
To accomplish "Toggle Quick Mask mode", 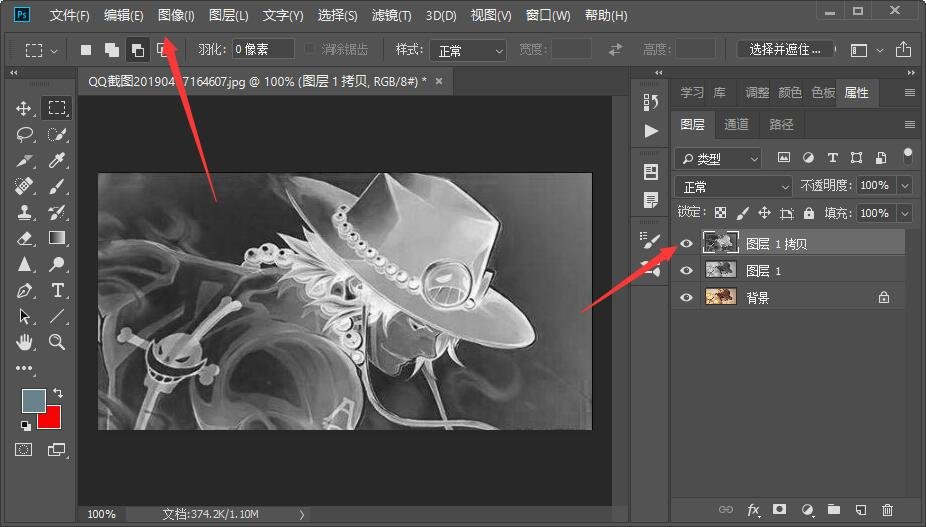I will [x=24, y=450].
